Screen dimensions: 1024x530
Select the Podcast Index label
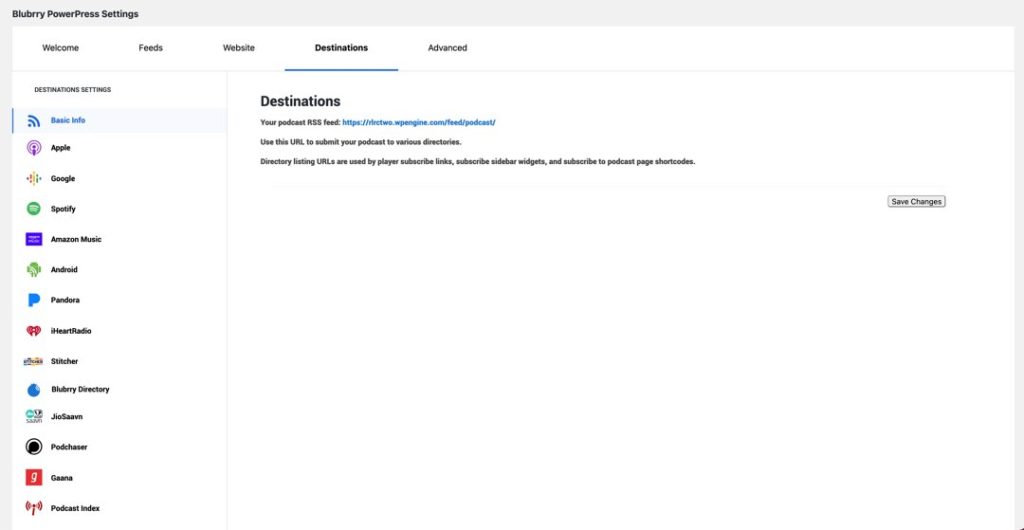tap(75, 508)
